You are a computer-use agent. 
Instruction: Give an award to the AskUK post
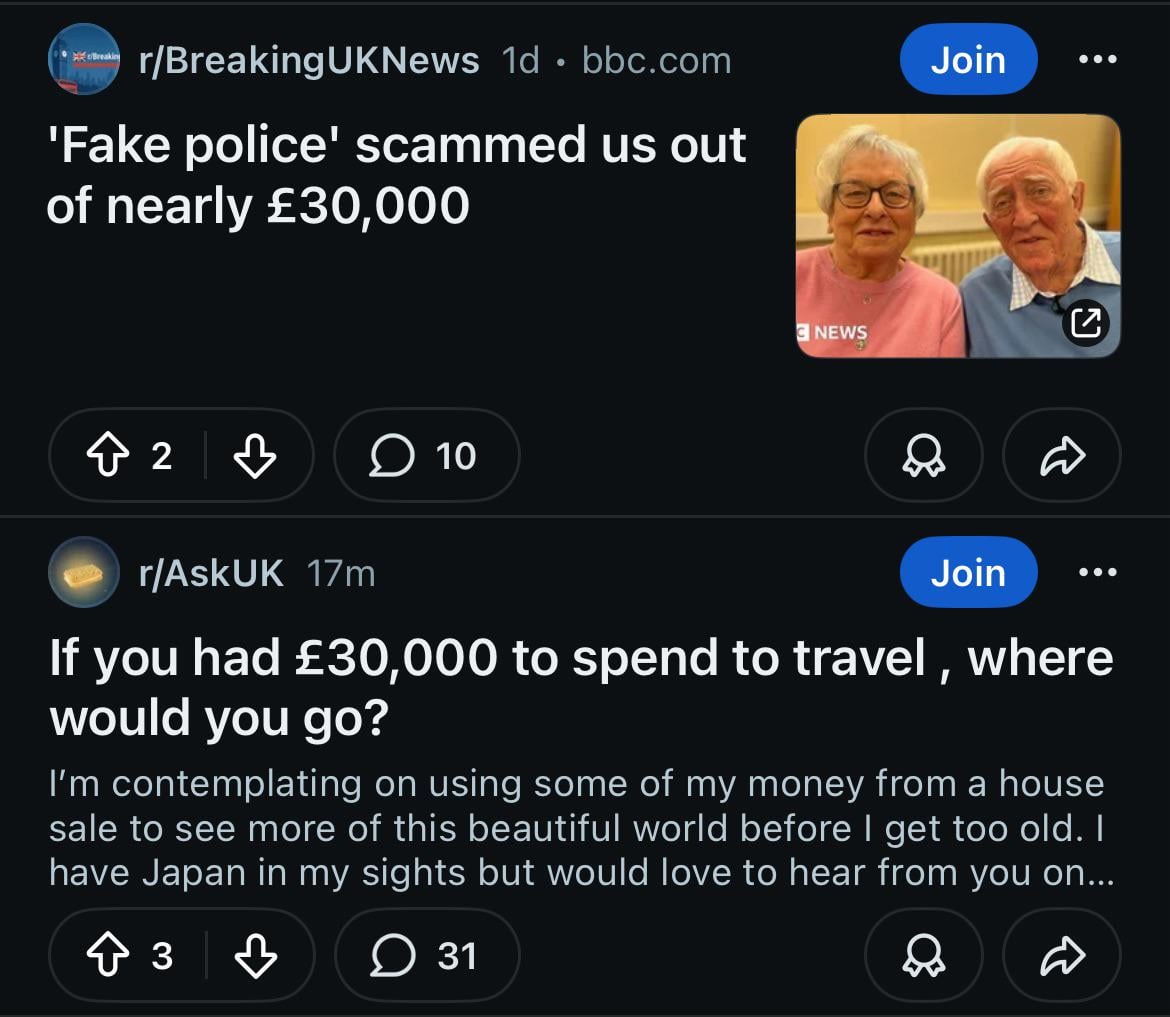click(x=923, y=957)
